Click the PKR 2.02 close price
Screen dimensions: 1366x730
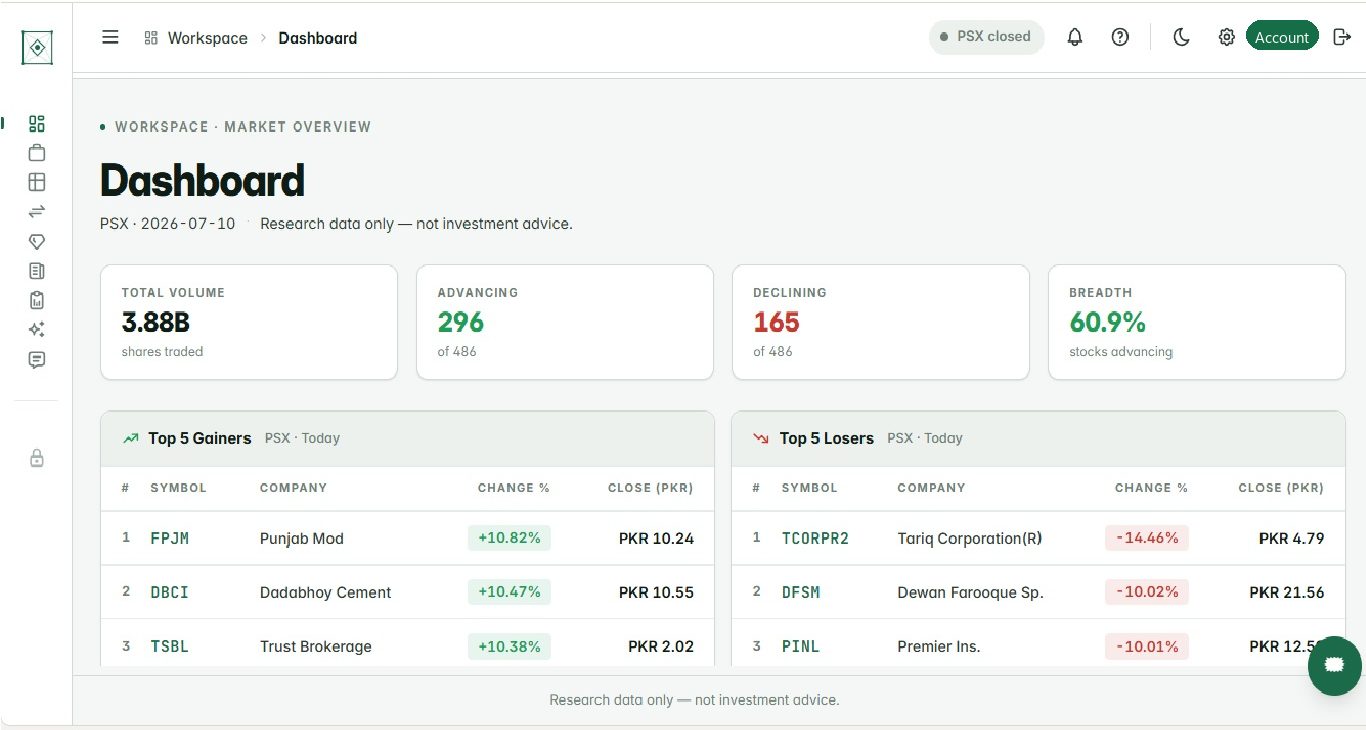click(x=661, y=646)
